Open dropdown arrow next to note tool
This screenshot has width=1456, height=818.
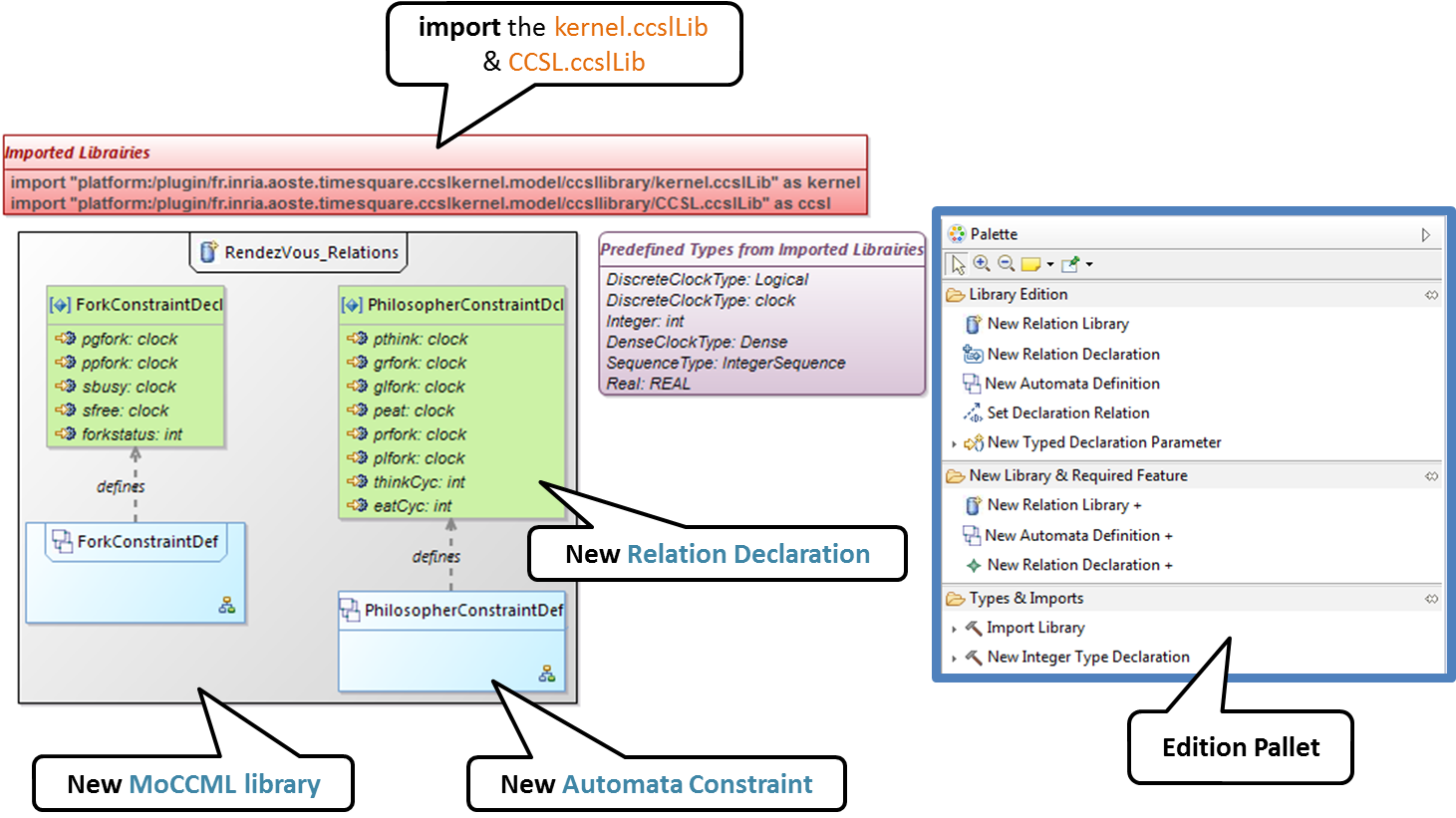(x=1050, y=265)
